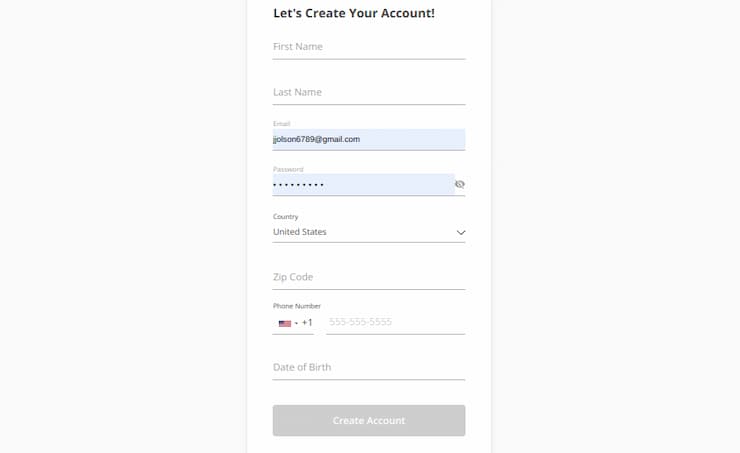Click the small Password label
Viewport: 740px width, 453px height.
click(288, 169)
